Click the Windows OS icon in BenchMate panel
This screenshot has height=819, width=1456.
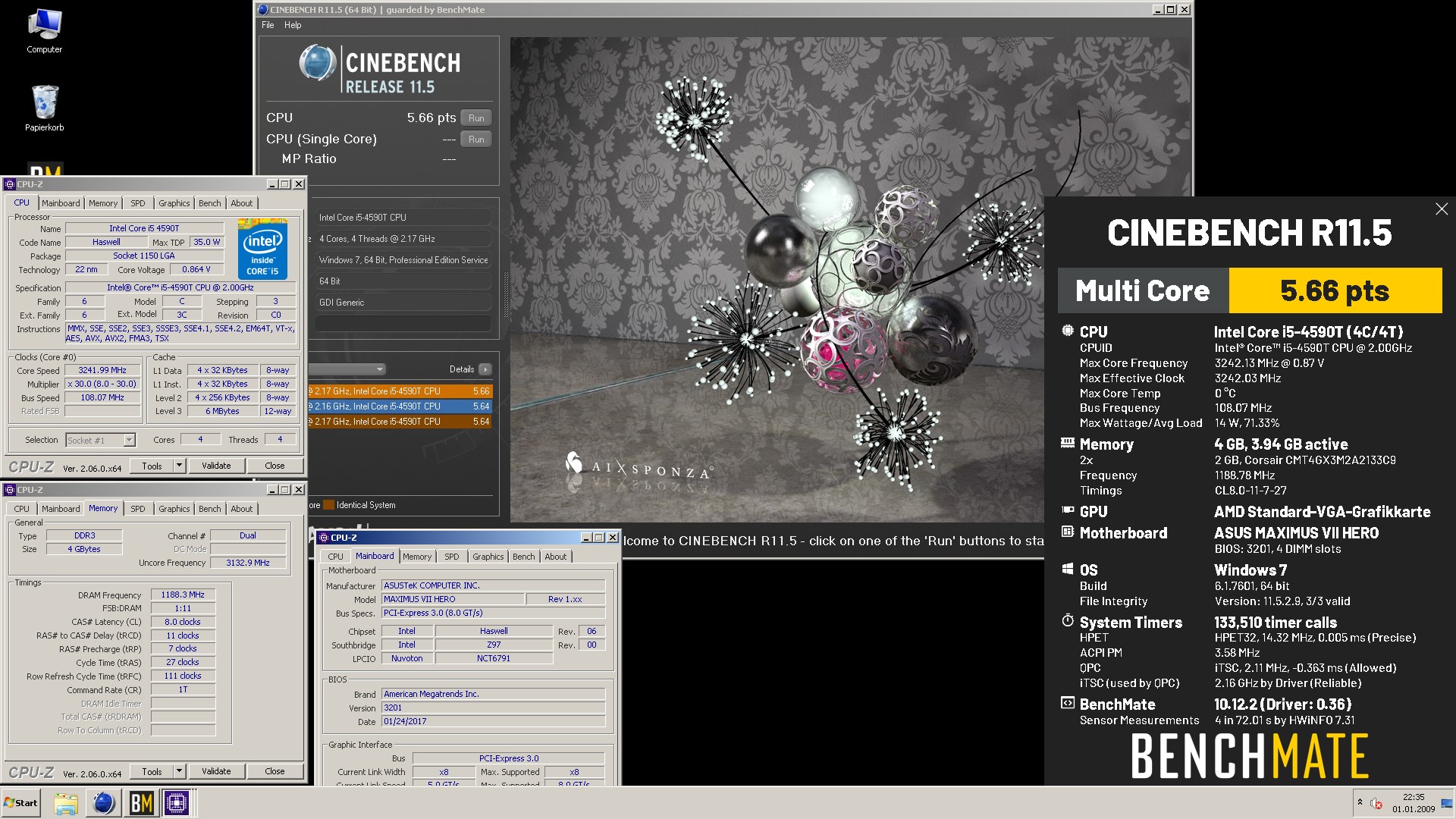(1068, 569)
